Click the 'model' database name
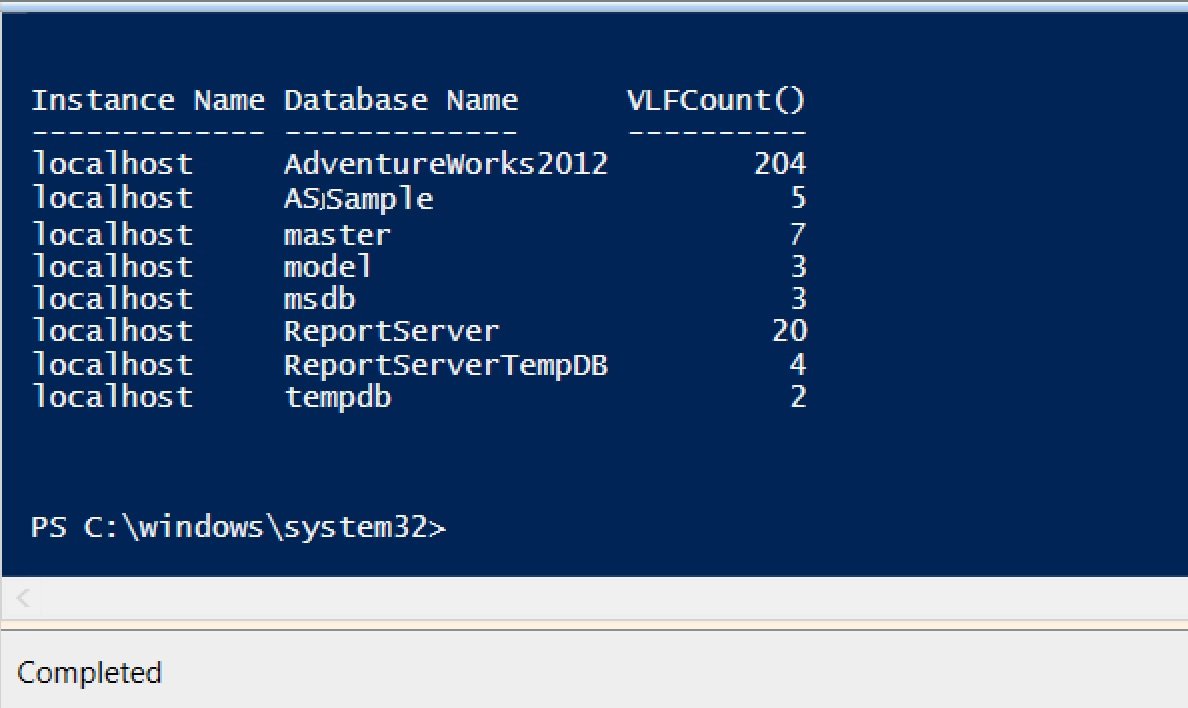The image size is (1188, 708). pyautogui.click(x=327, y=266)
